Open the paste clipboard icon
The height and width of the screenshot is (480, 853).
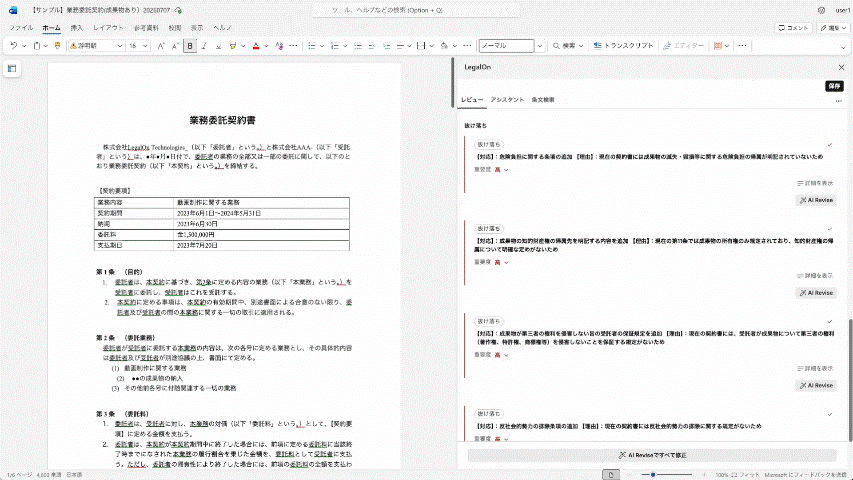37,46
